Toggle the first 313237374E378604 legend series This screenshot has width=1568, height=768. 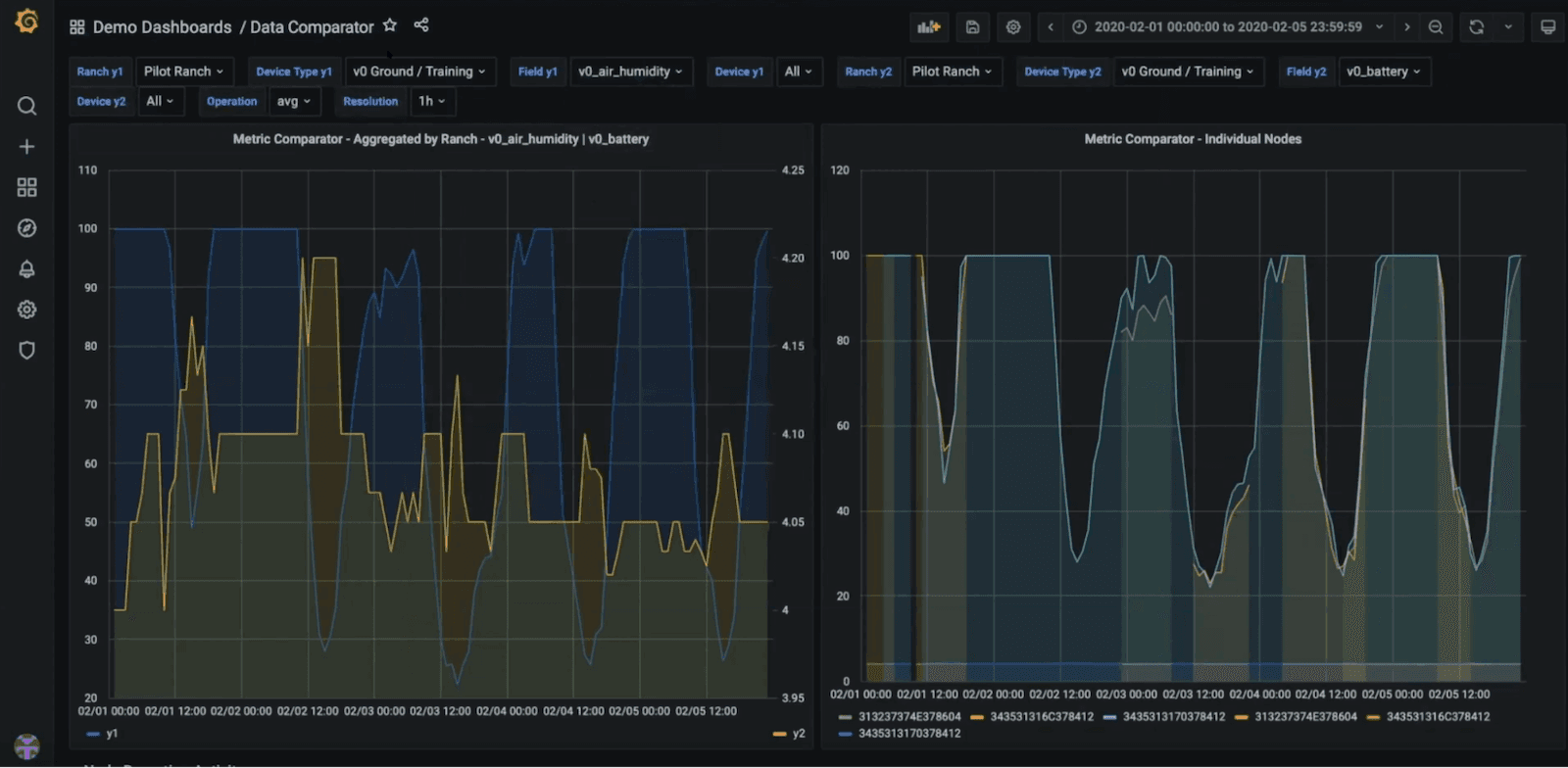tap(908, 717)
